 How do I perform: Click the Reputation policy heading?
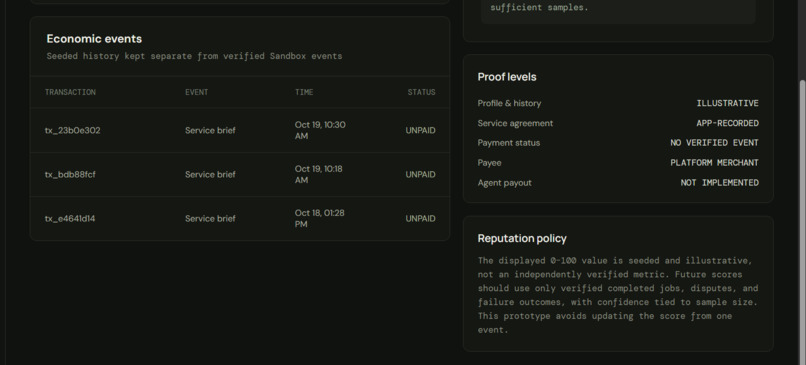pos(522,239)
